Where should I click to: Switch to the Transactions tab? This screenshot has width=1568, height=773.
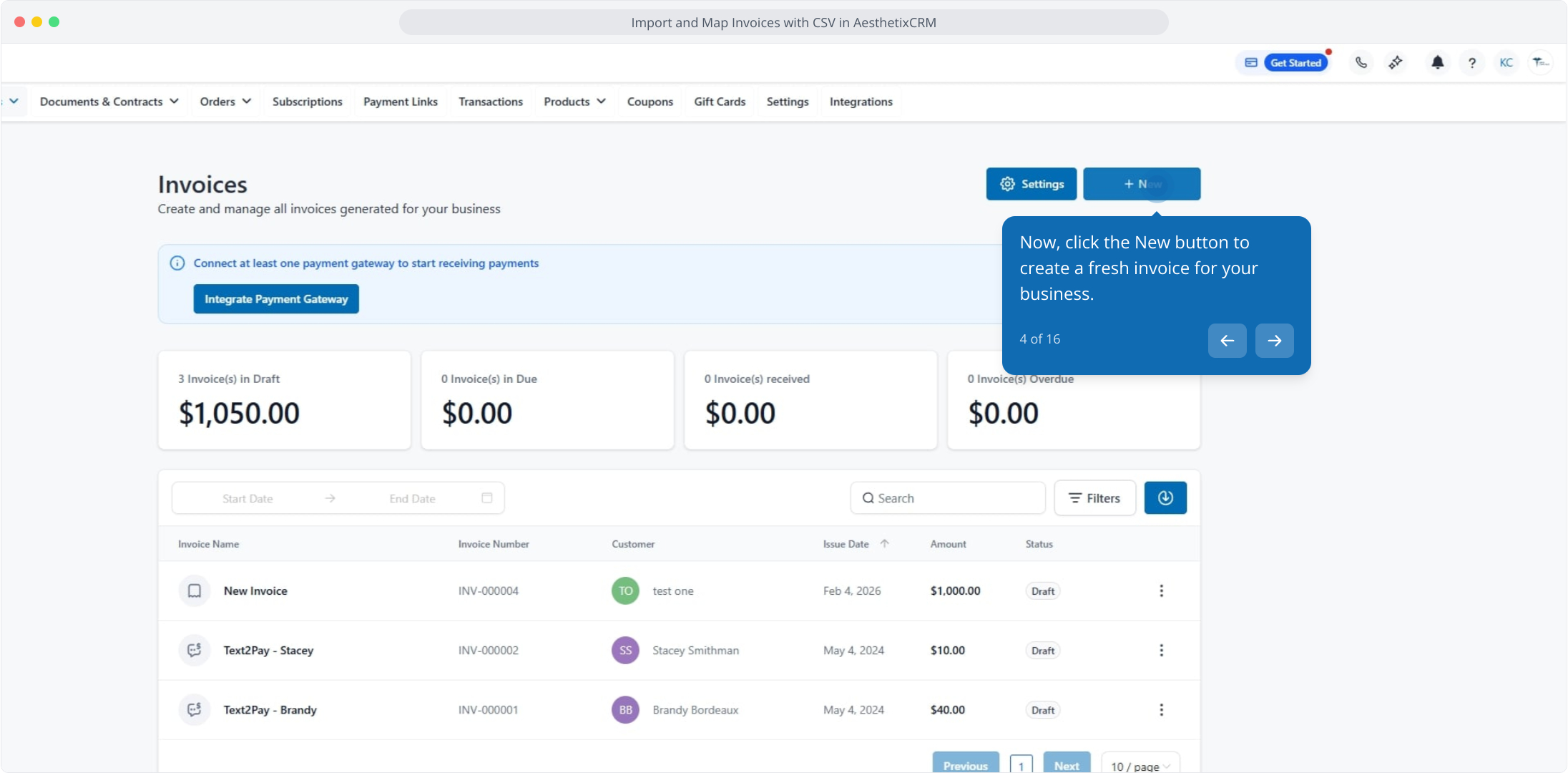(491, 102)
